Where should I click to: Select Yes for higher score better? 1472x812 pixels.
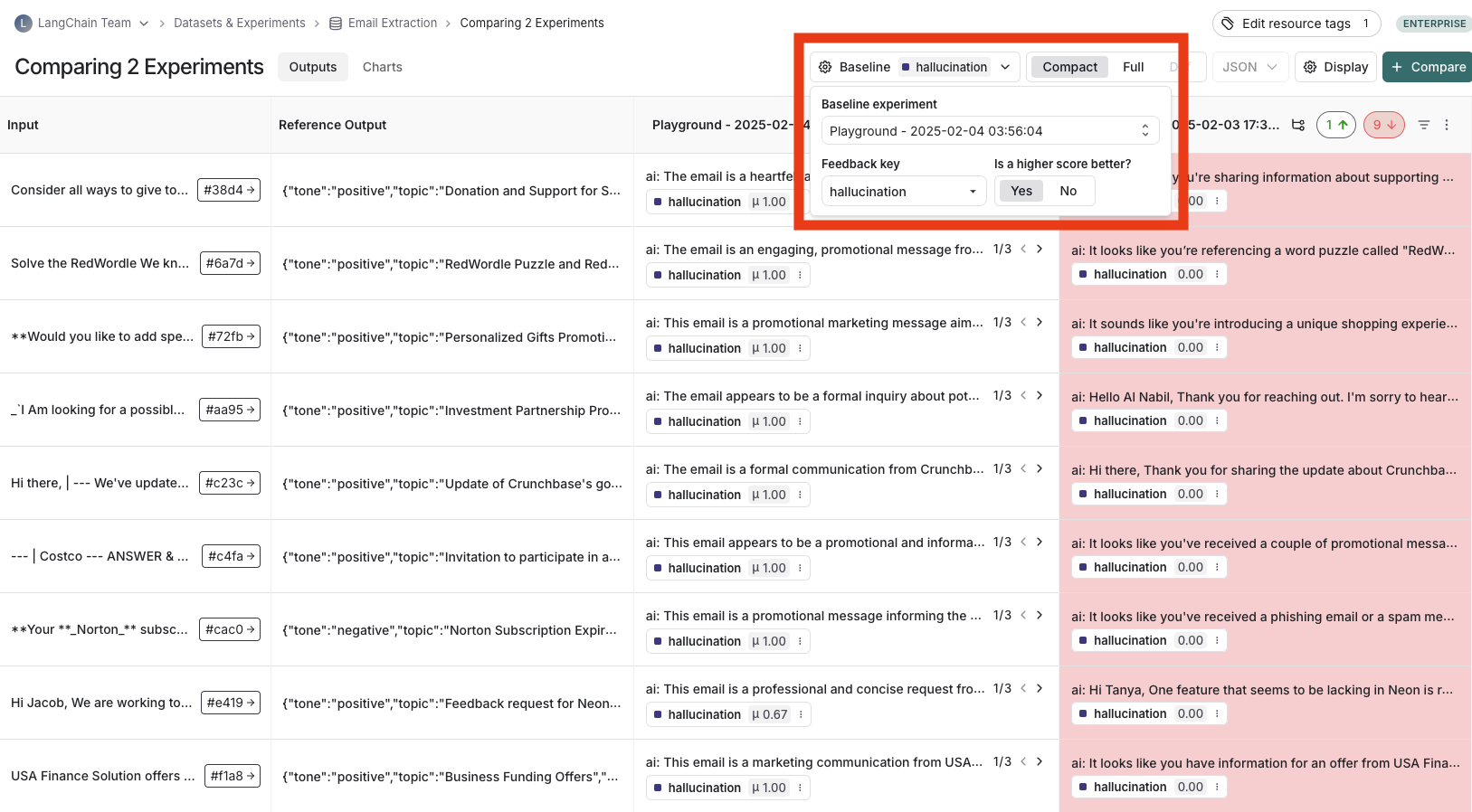(x=1021, y=191)
